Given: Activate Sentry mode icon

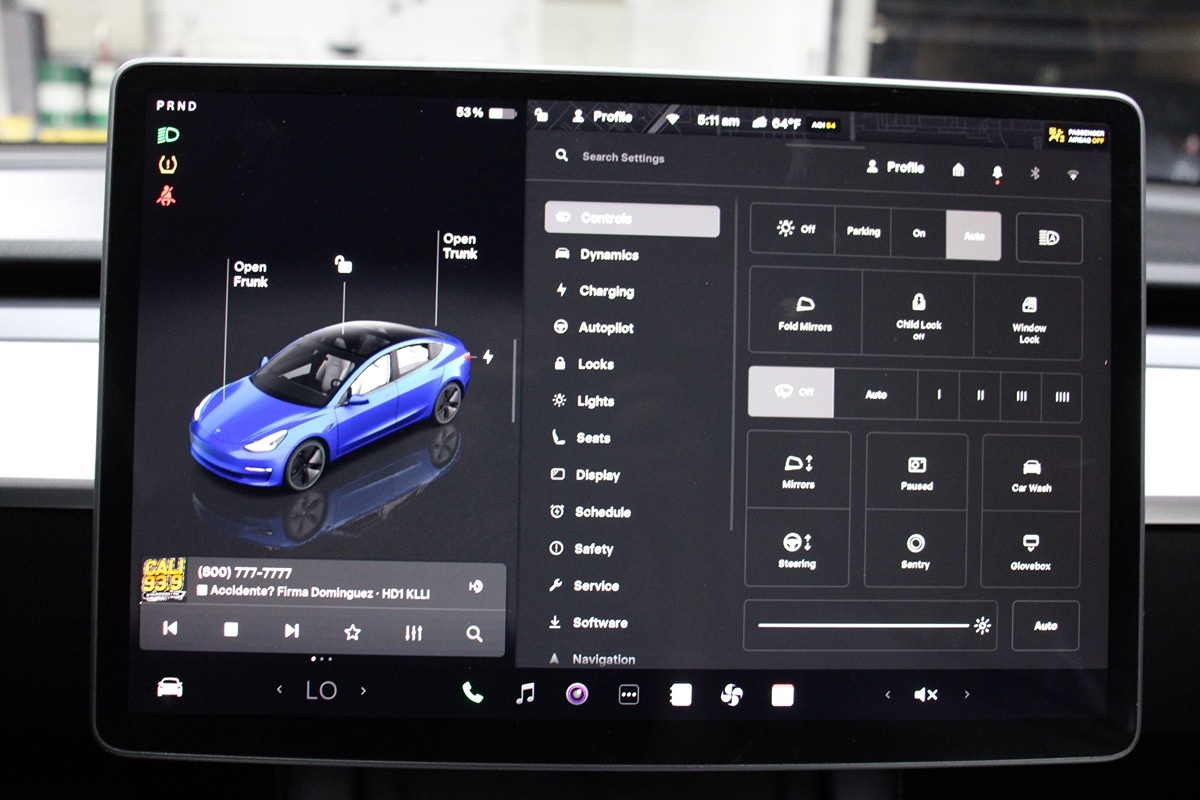Looking at the screenshot, I should pyautogui.click(x=915, y=550).
